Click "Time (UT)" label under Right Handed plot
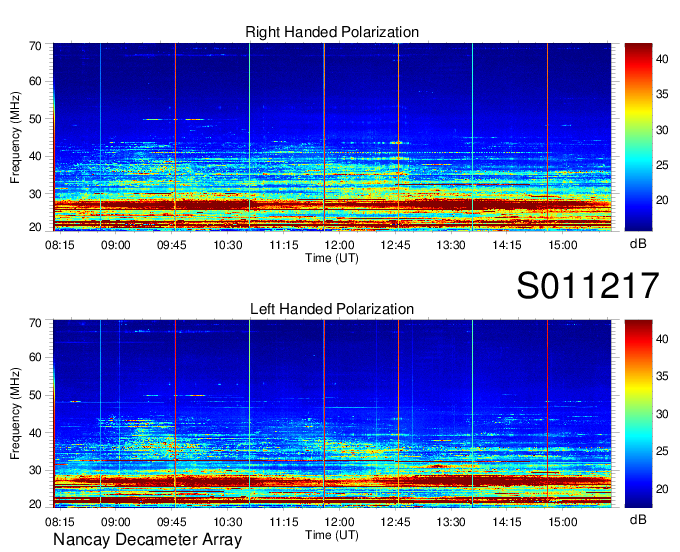 tap(332, 258)
